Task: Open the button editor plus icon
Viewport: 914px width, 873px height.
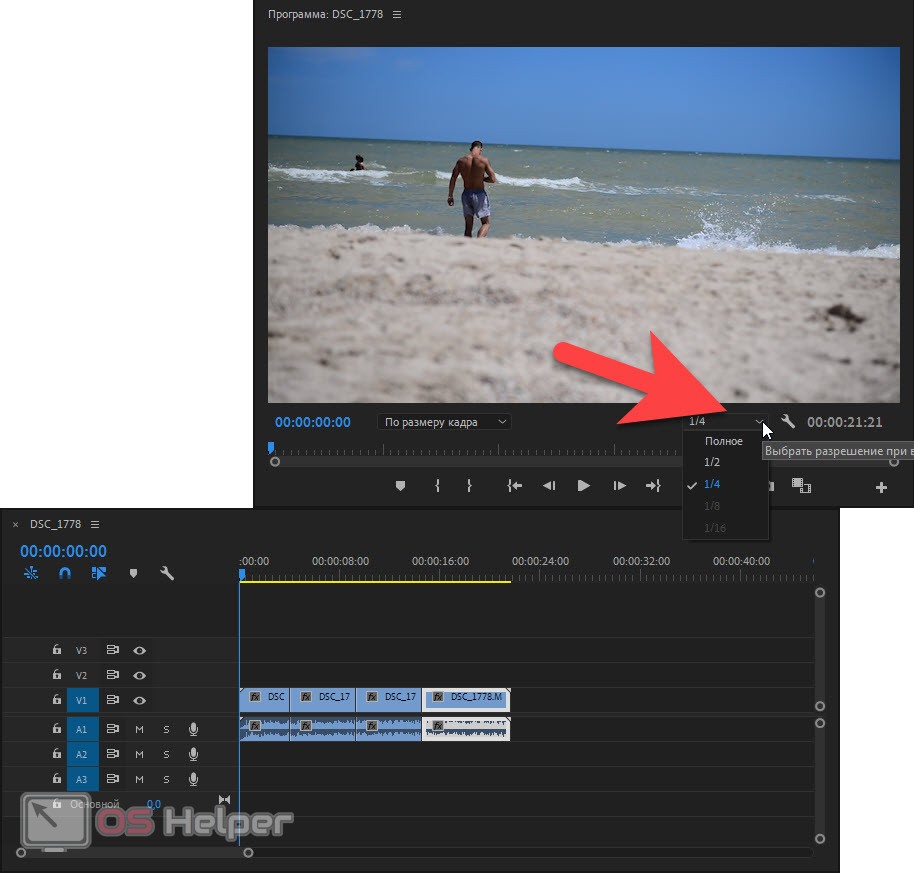Action: coord(881,487)
